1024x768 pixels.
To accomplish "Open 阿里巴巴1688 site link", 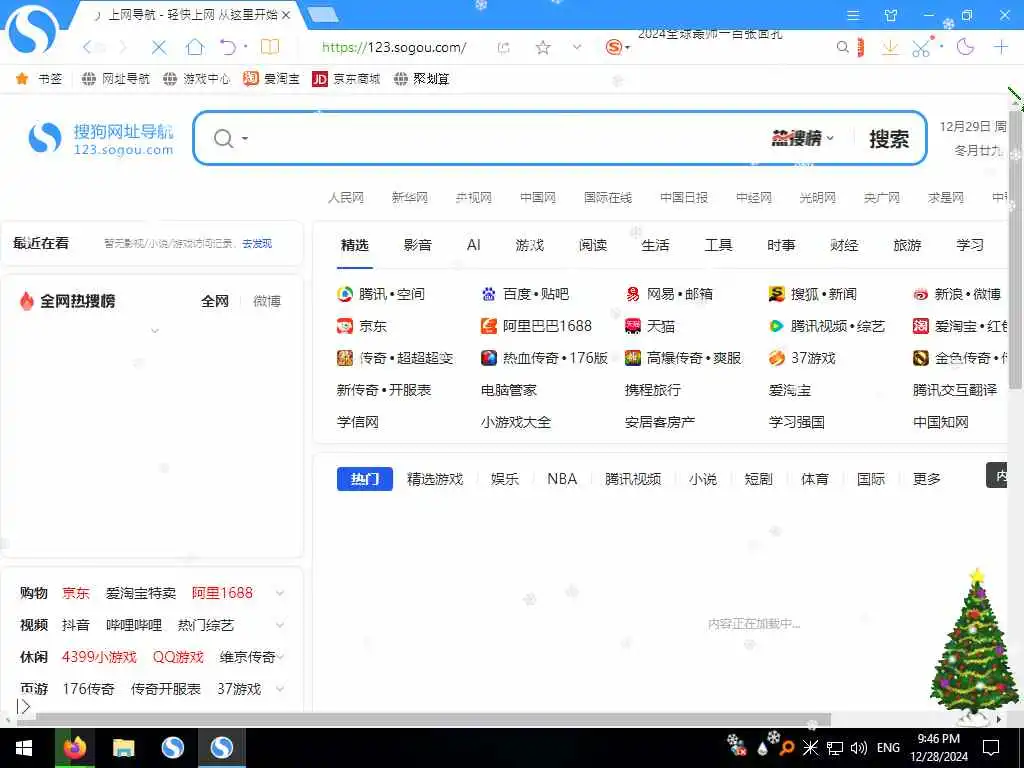I will (x=536, y=326).
